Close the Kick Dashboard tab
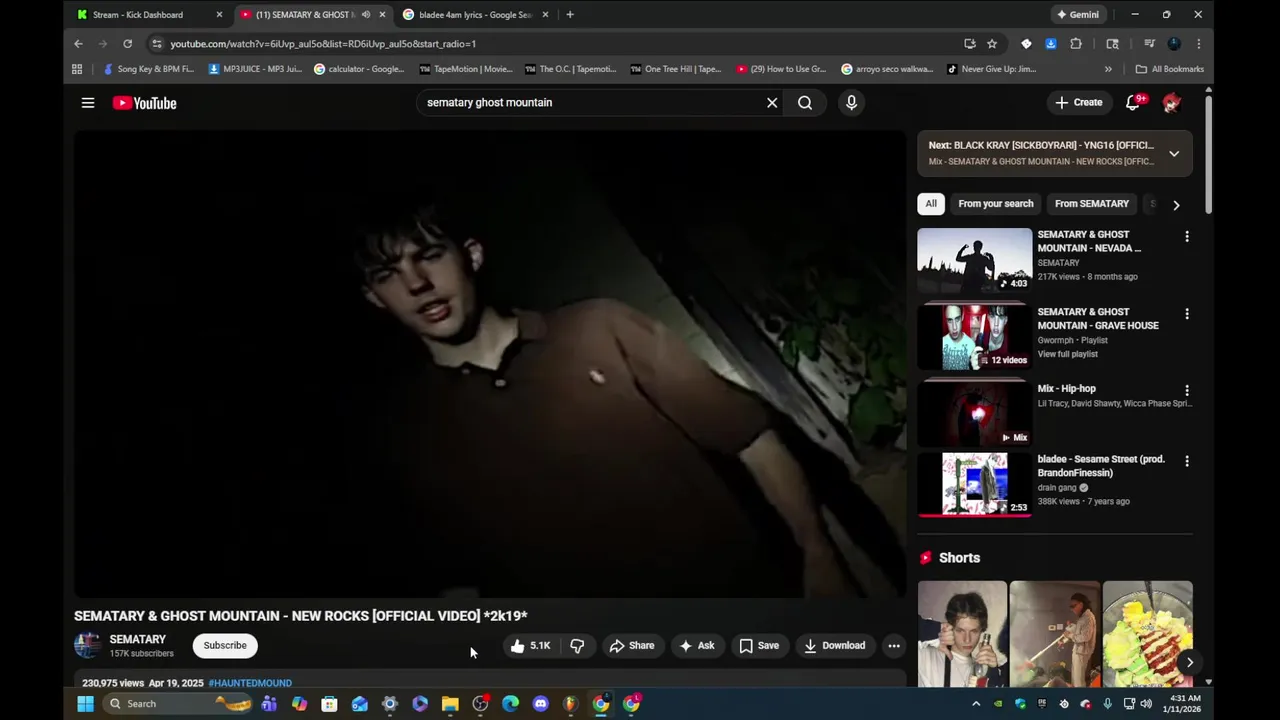Image resolution: width=1280 pixels, height=720 pixels. tap(219, 15)
